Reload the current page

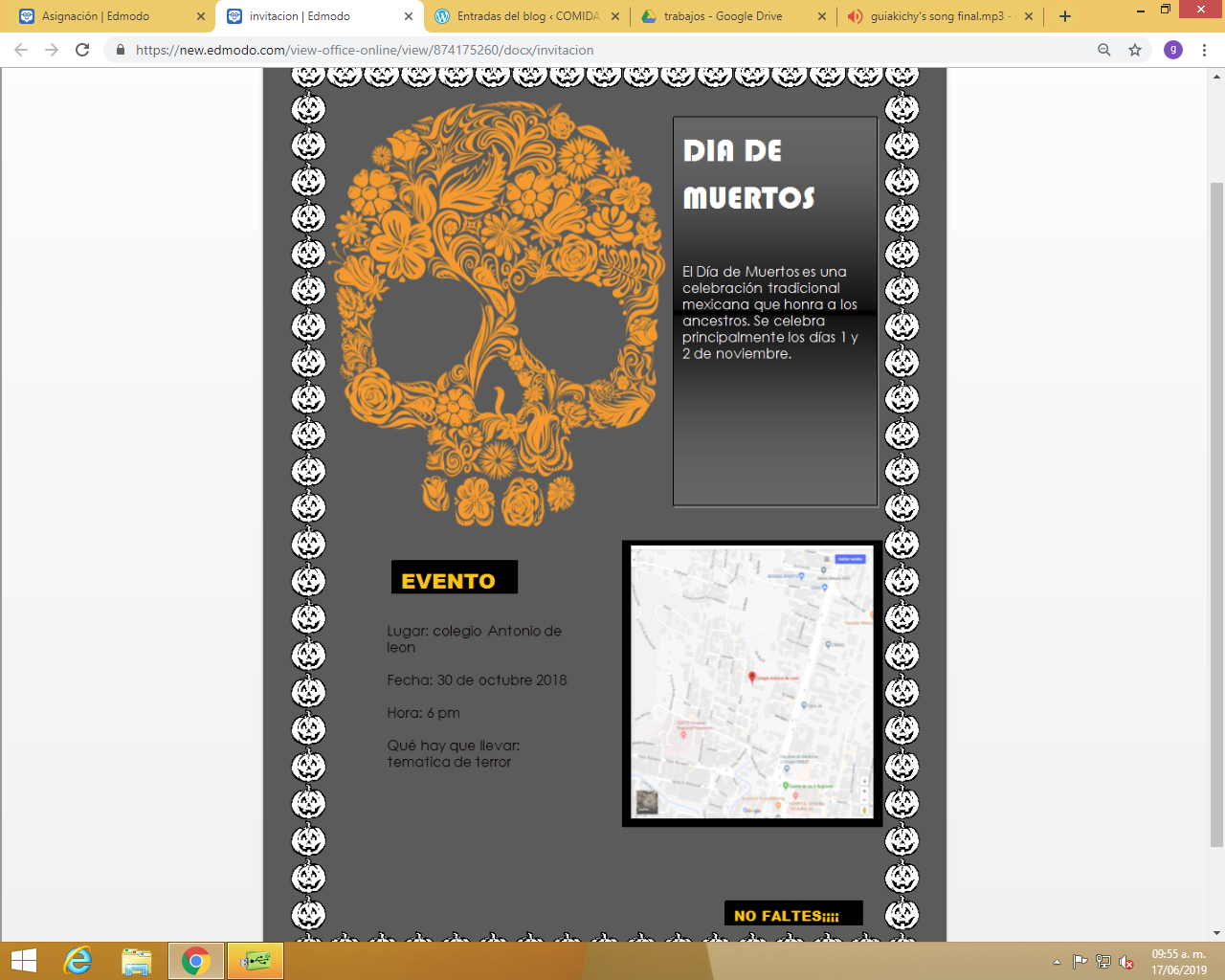pos(82,50)
